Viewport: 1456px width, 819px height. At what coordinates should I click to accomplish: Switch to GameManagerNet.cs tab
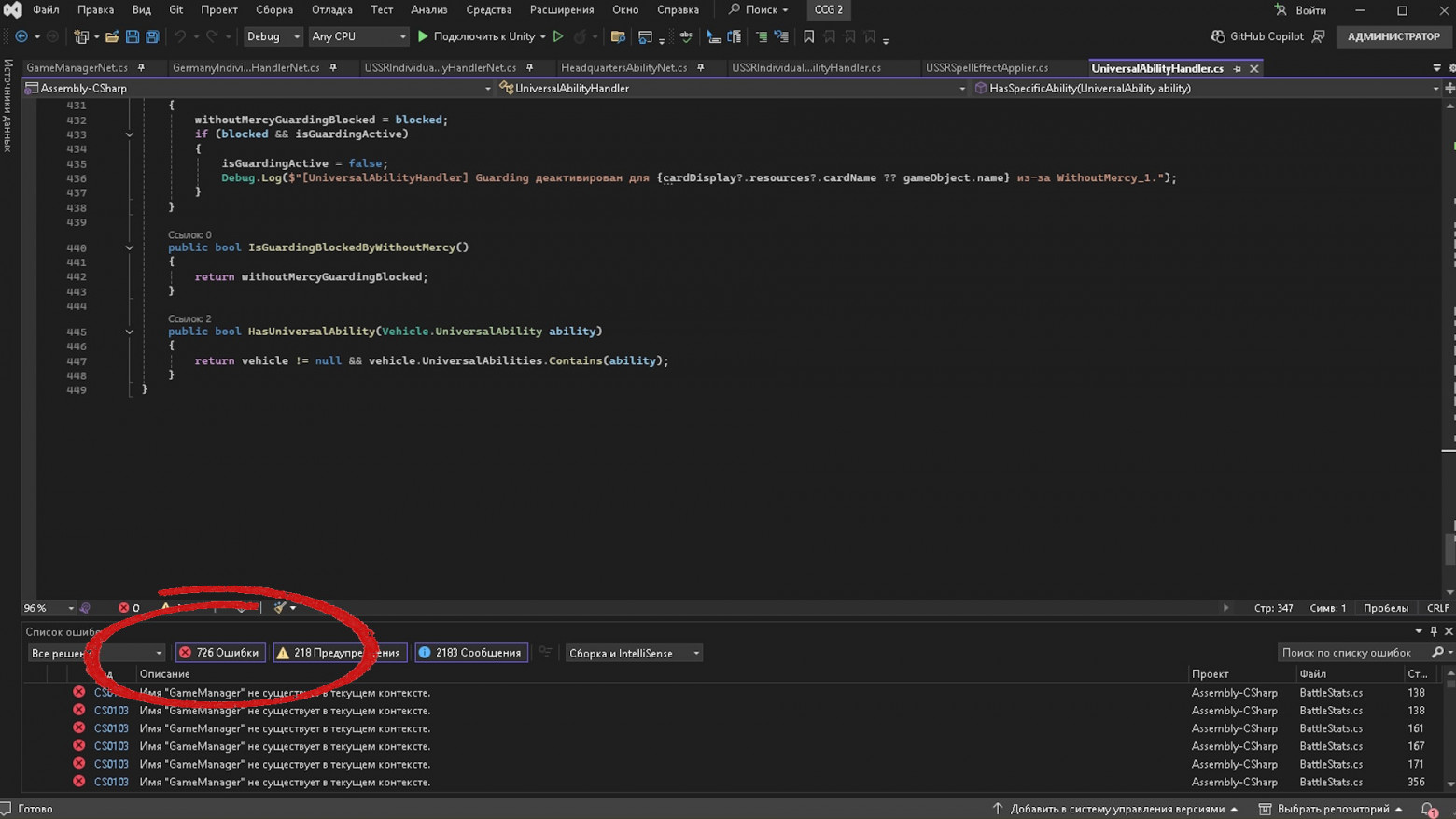click(77, 68)
